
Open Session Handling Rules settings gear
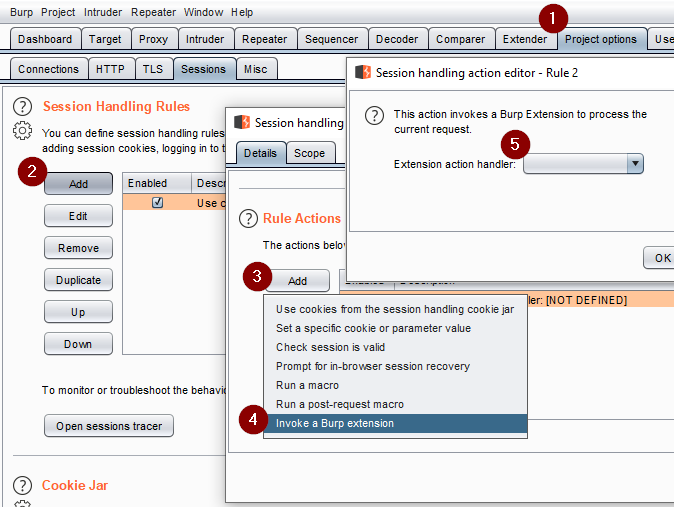click(22, 130)
